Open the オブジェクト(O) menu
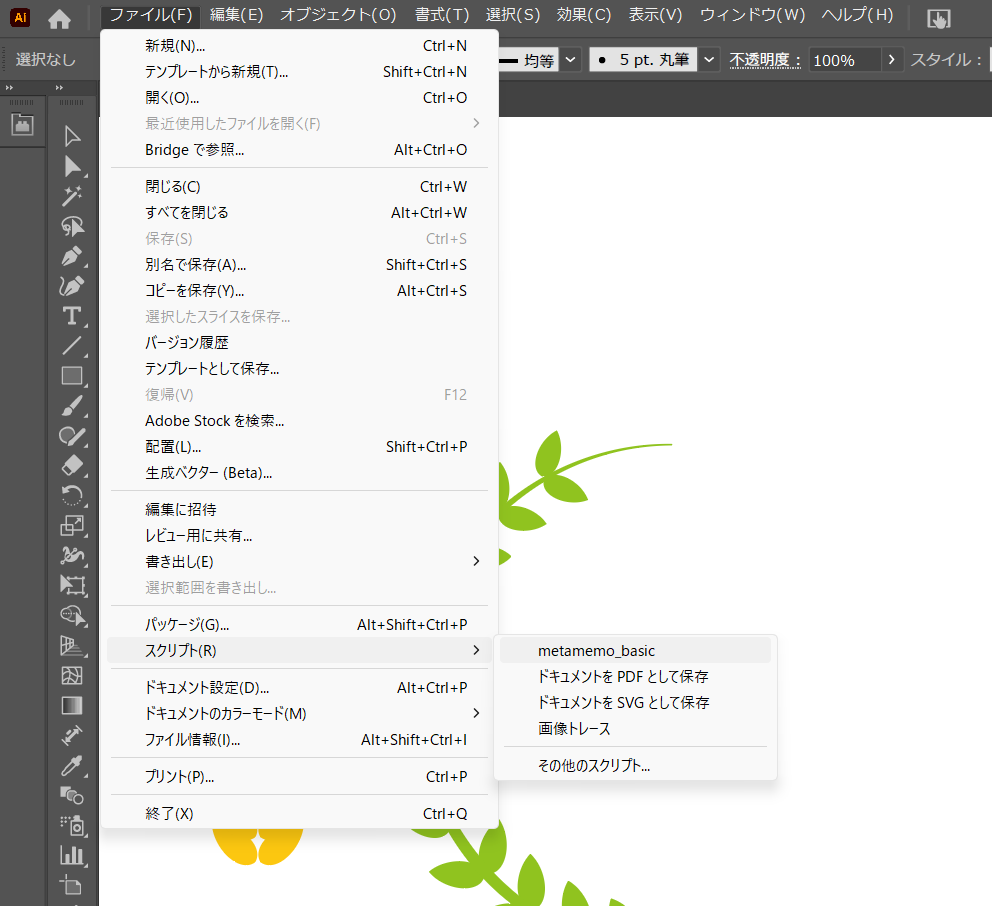Image resolution: width=992 pixels, height=906 pixels. tap(338, 15)
